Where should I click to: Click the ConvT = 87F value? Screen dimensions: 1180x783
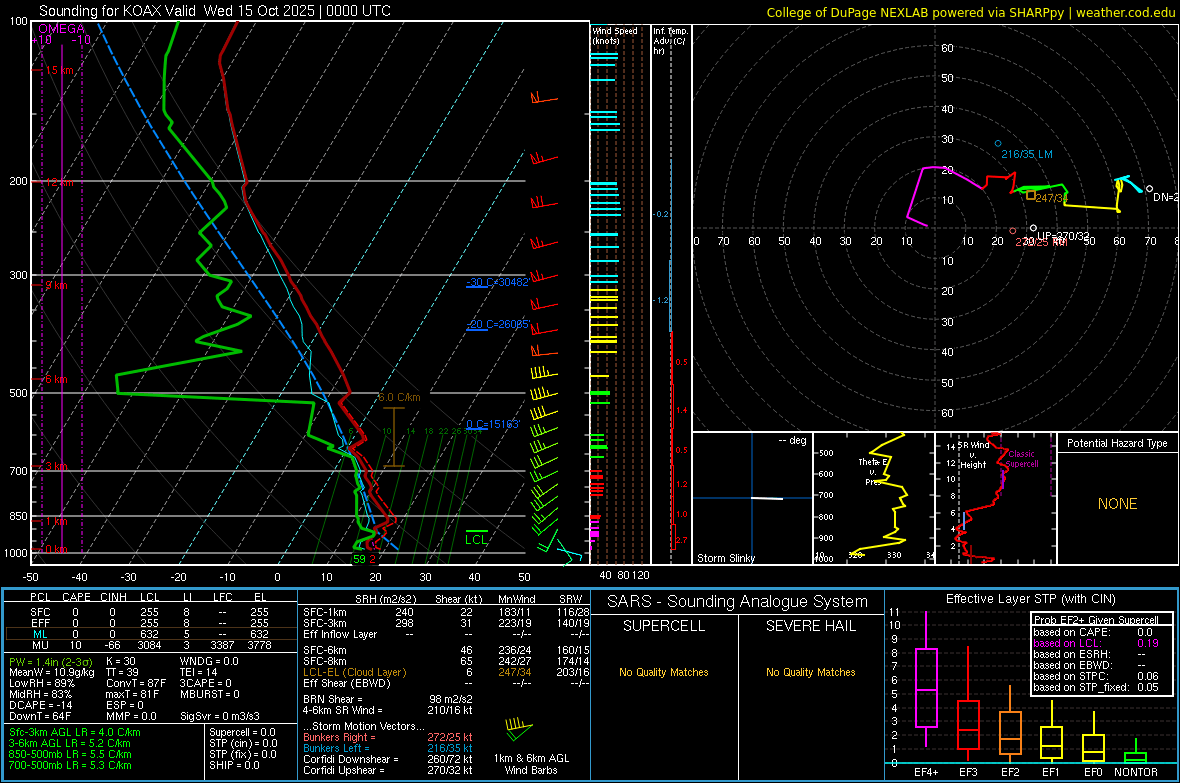[136, 684]
